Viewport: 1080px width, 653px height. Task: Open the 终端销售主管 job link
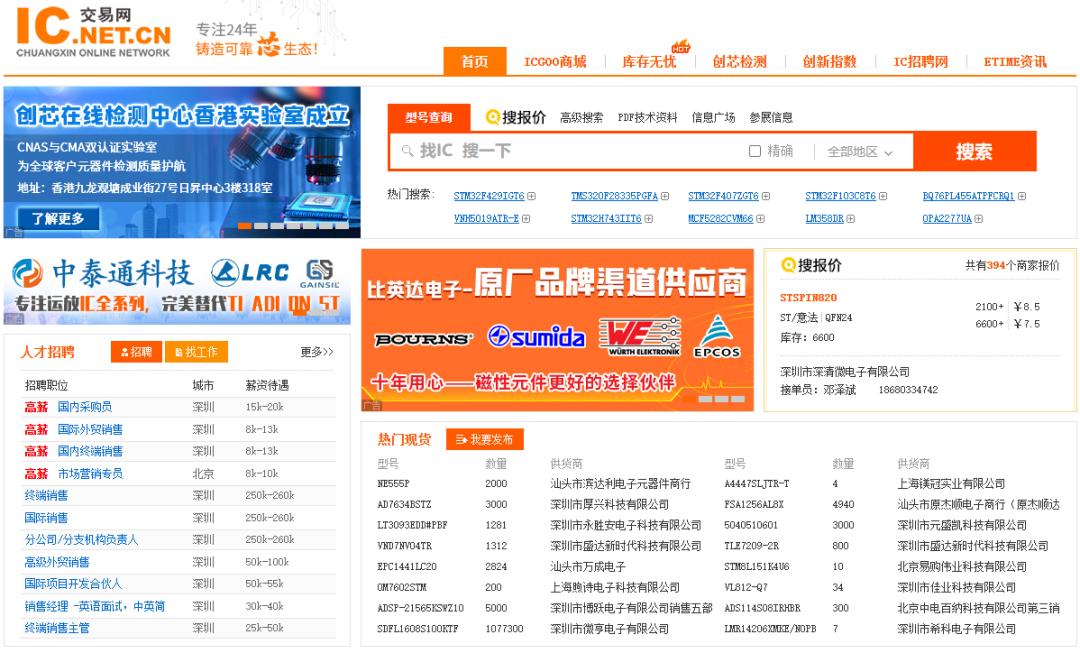57,628
